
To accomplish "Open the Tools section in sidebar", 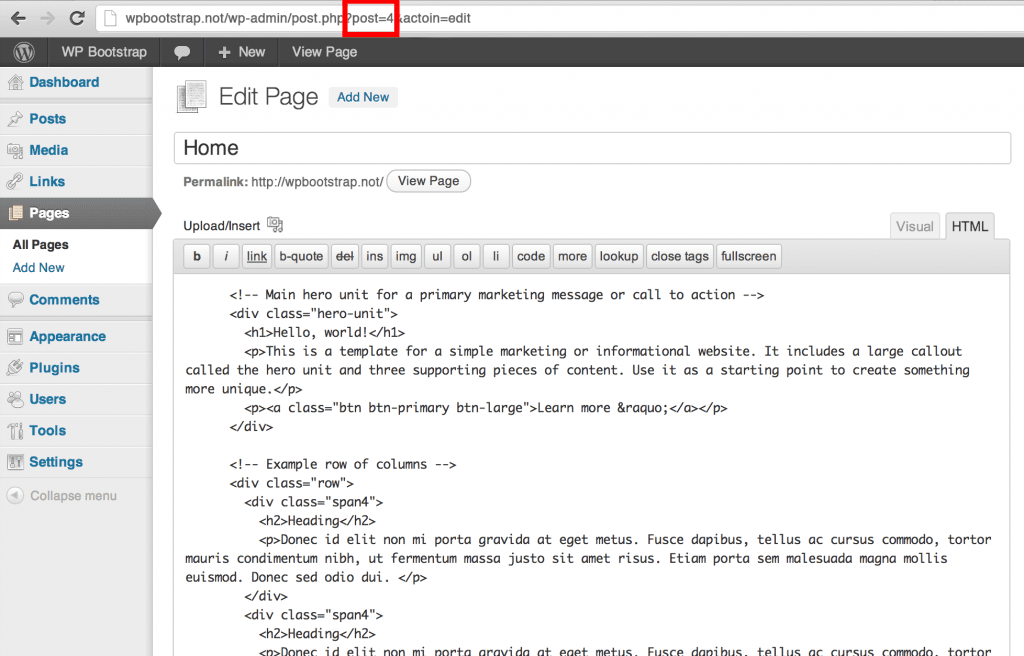I will pos(47,431).
